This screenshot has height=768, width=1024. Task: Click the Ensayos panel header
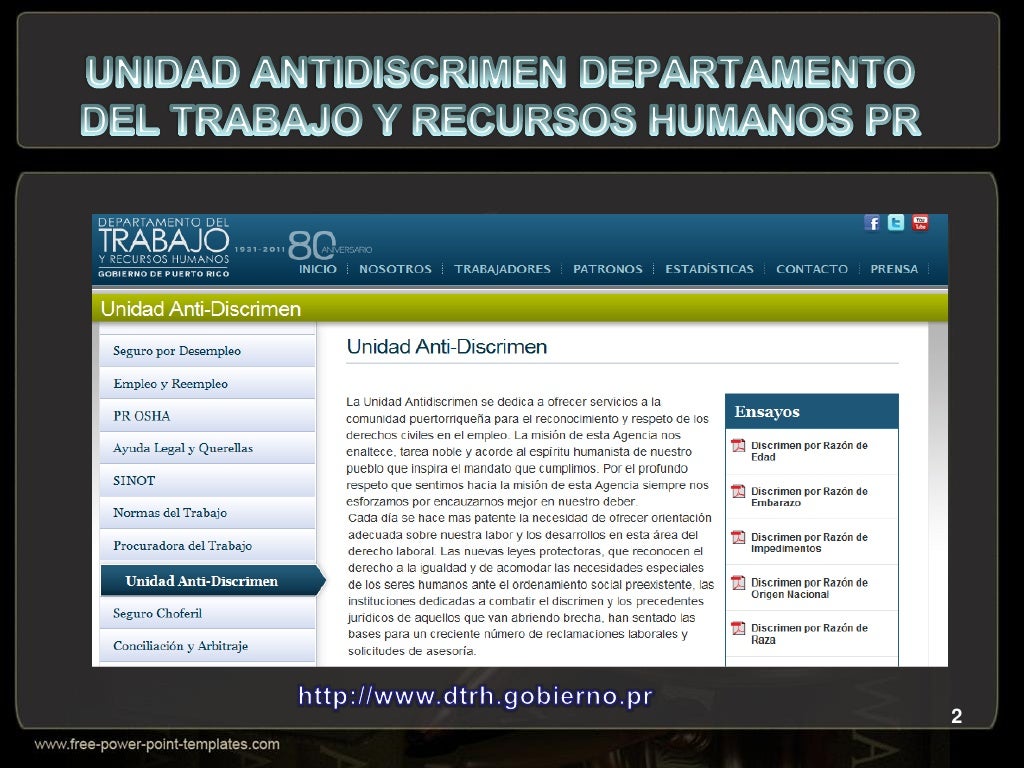[812, 411]
